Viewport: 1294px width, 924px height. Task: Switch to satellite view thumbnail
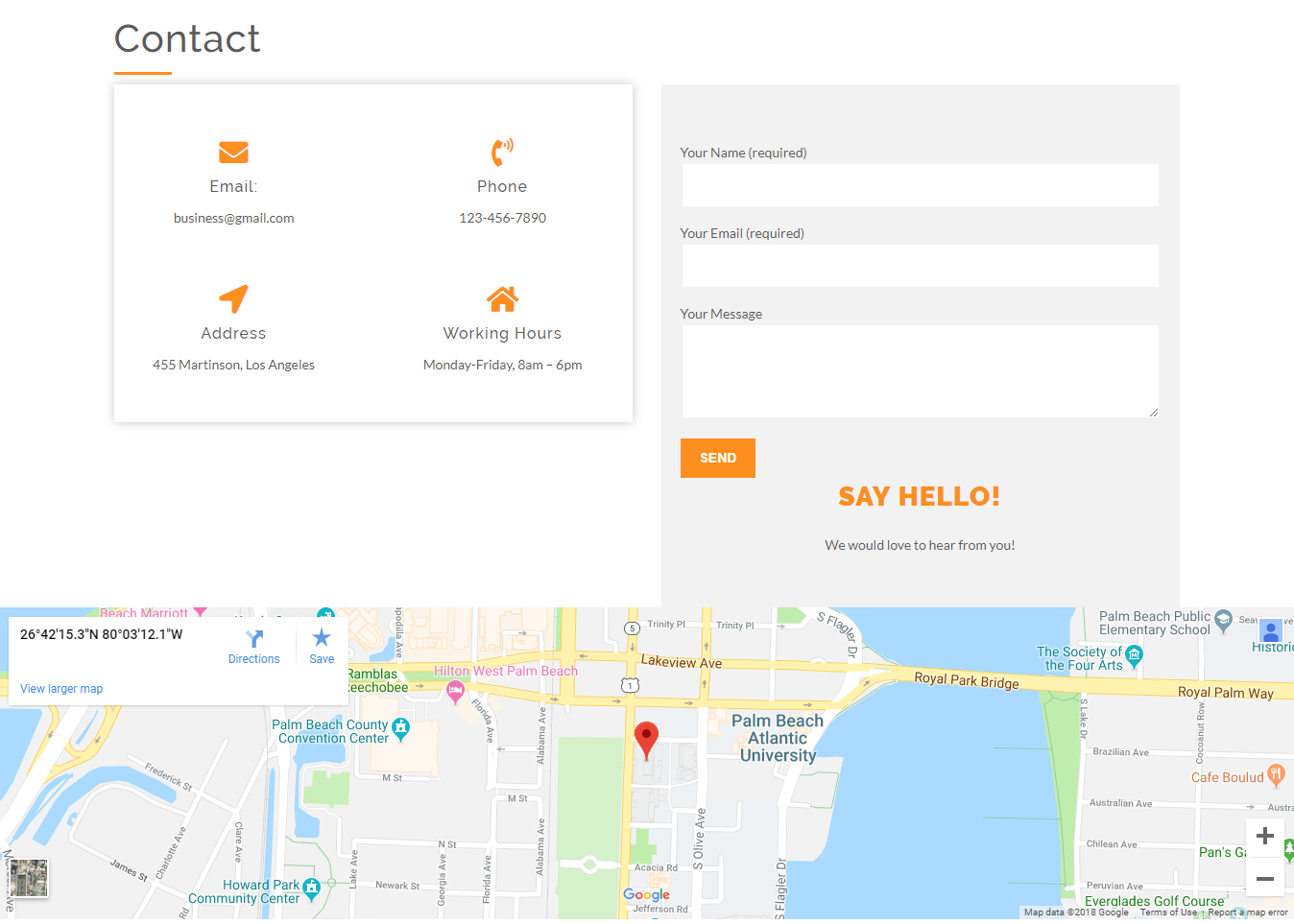pos(29,878)
